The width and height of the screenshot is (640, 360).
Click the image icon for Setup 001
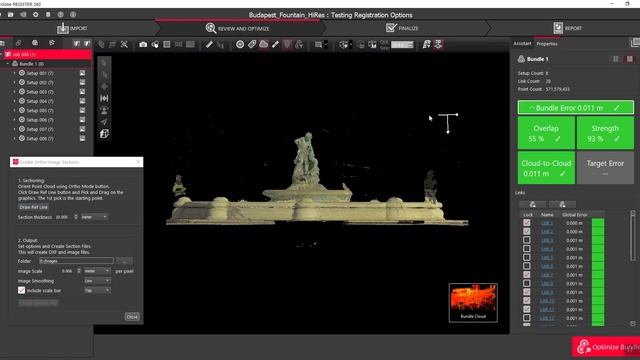[82, 73]
